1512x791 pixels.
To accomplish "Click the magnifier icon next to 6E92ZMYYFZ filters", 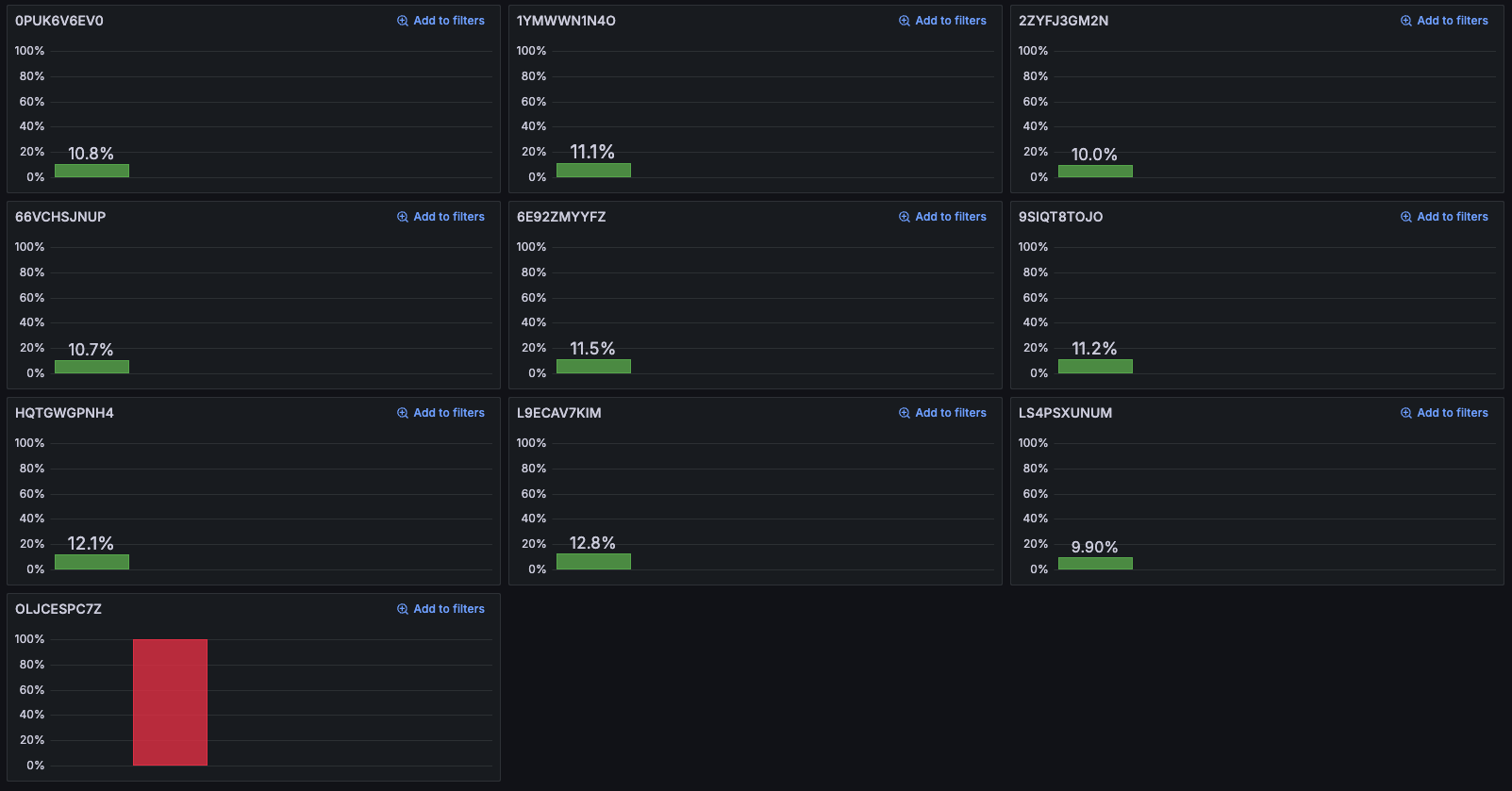I will pyautogui.click(x=905, y=216).
